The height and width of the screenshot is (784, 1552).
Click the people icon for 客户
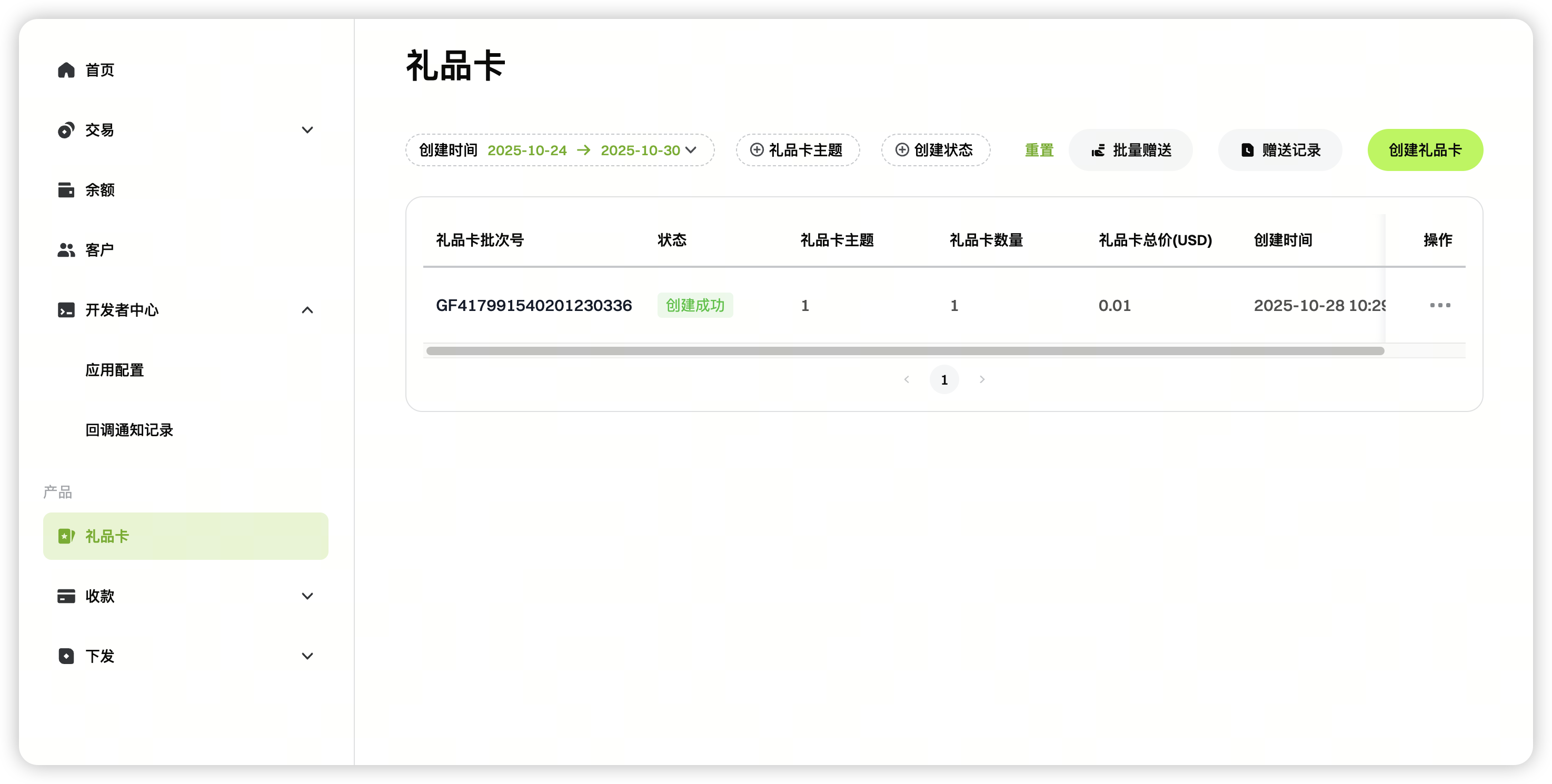[x=66, y=250]
